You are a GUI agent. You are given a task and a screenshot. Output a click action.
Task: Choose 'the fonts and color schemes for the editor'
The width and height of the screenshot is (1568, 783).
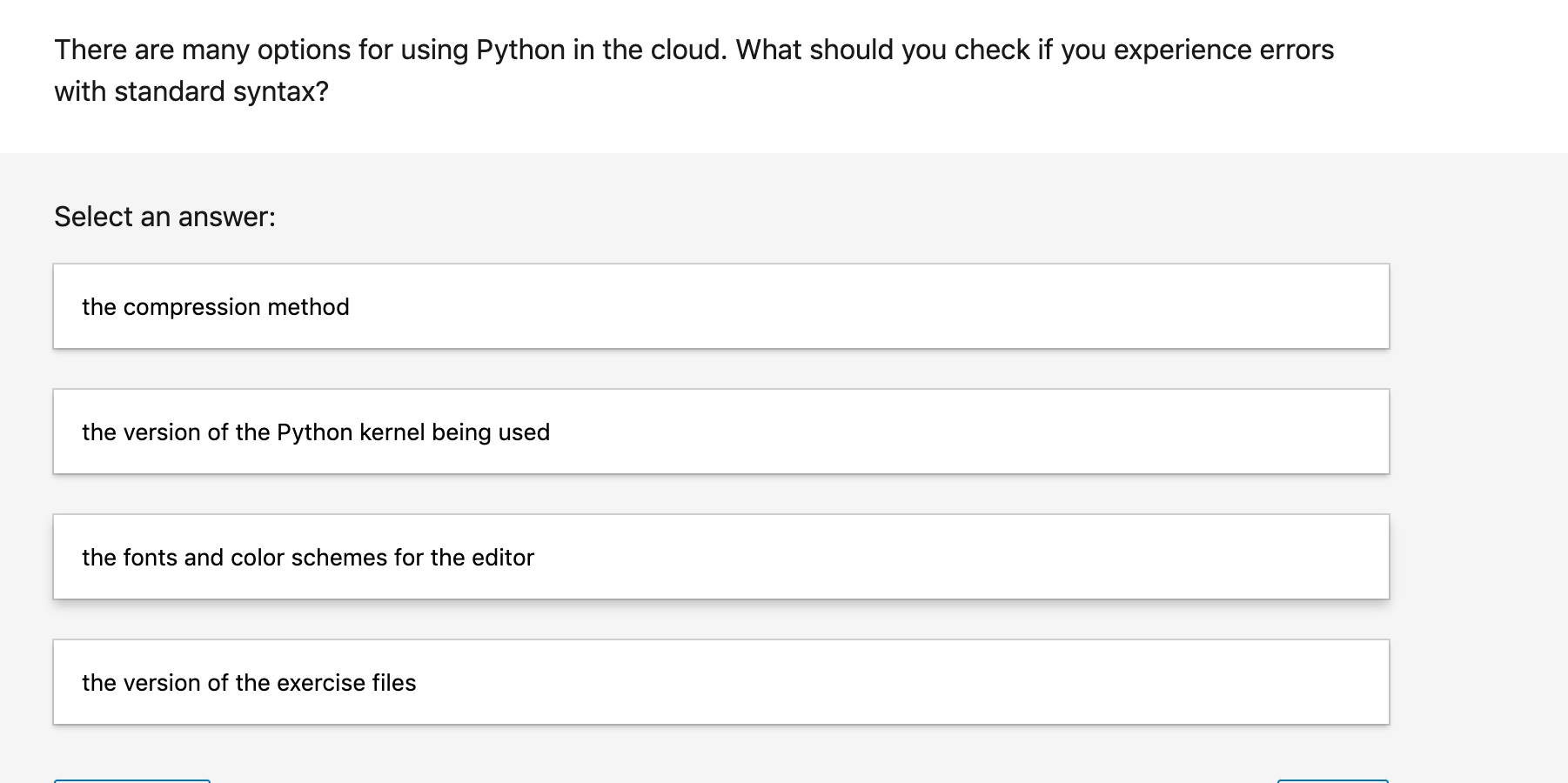(722, 557)
